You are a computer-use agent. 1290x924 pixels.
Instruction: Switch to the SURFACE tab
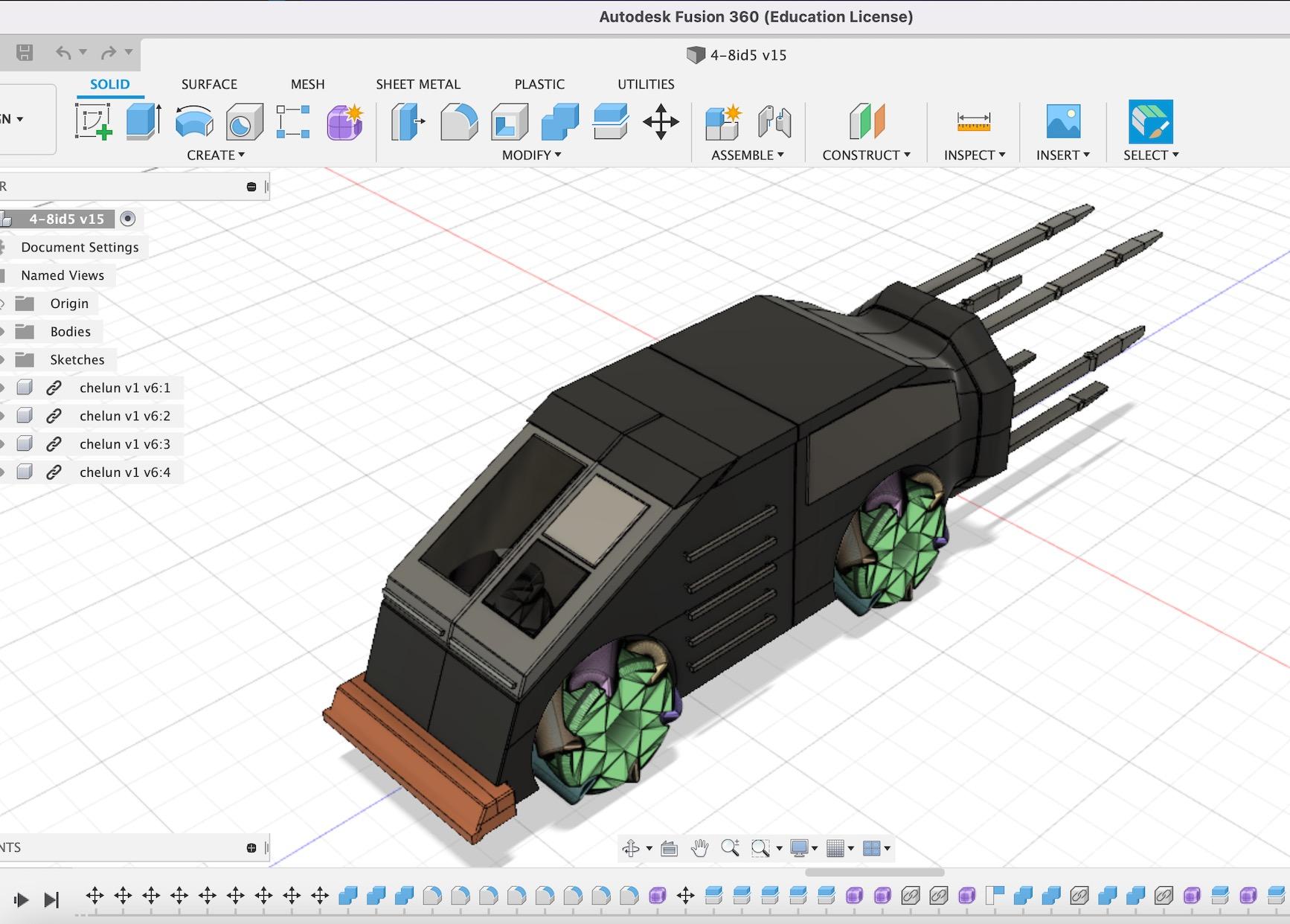click(209, 84)
